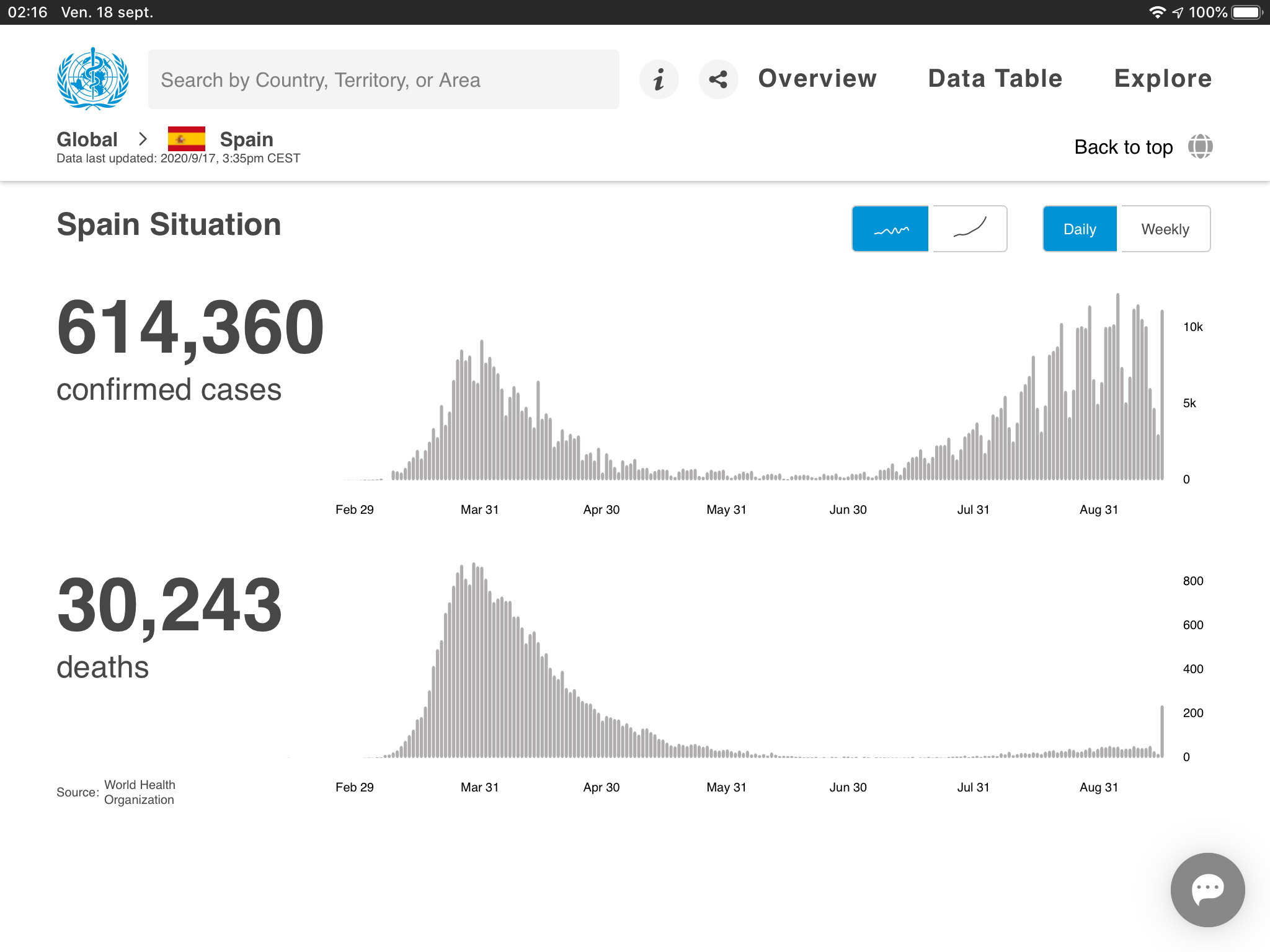Click the breadcrumb chevron after Global

click(143, 139)
